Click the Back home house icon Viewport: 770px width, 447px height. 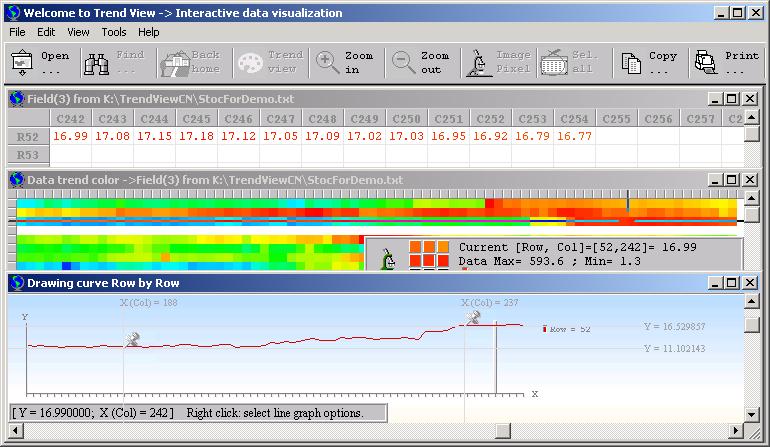[174, 64]
